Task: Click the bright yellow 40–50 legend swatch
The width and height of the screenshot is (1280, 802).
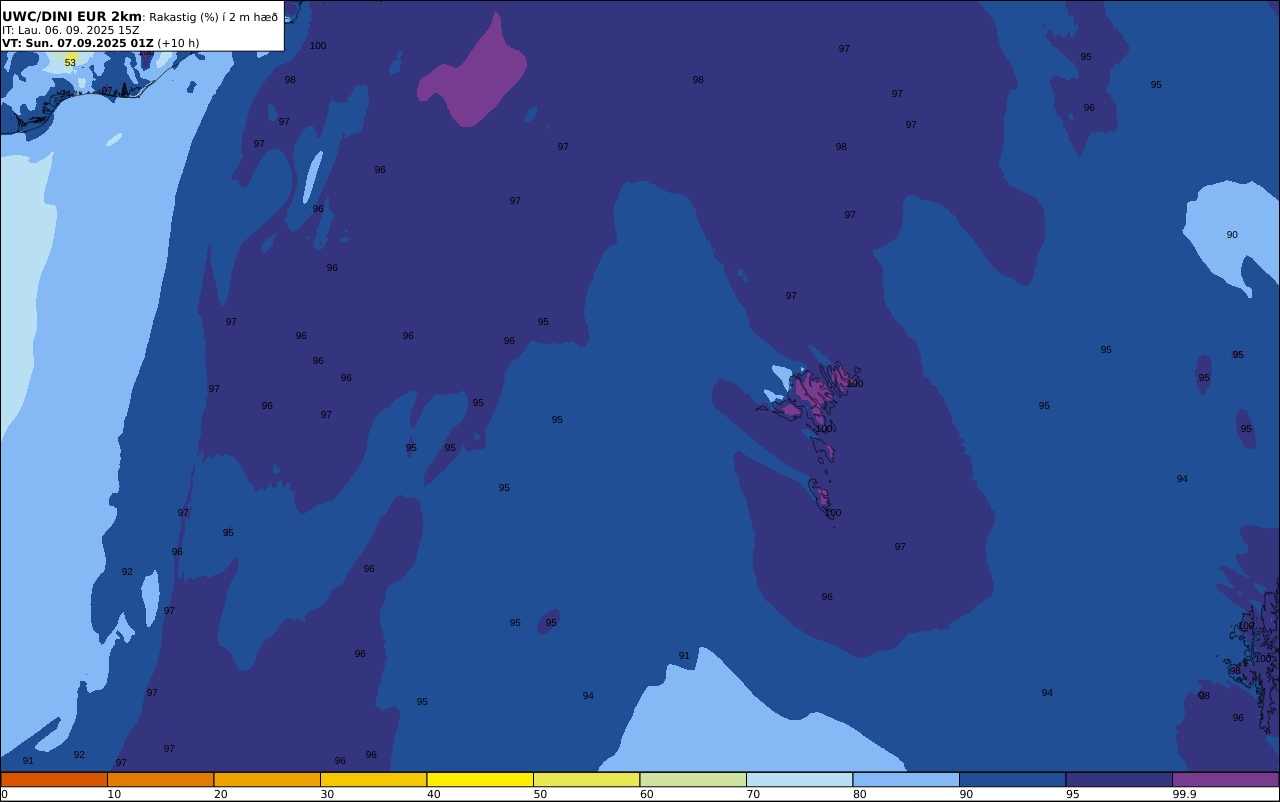Action: (x=480, y=779)
